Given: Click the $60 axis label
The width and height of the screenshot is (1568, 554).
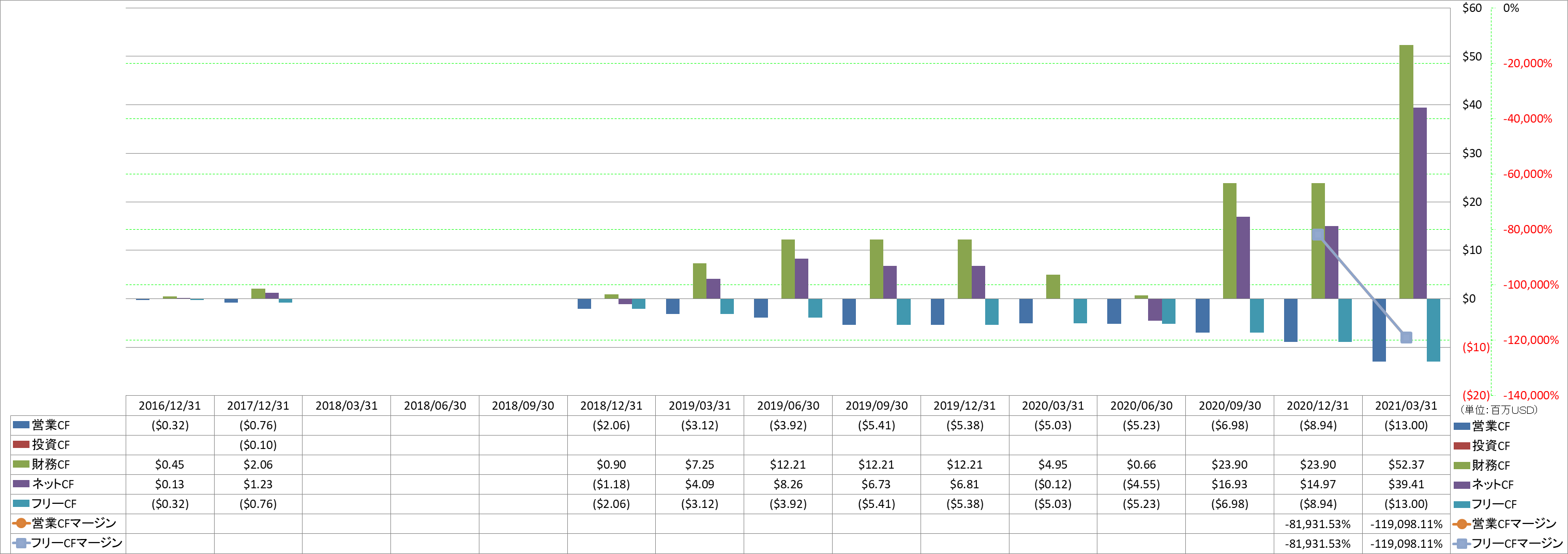Looking at the screenshot, I should pyautogui.click(x=1472, y=8).
